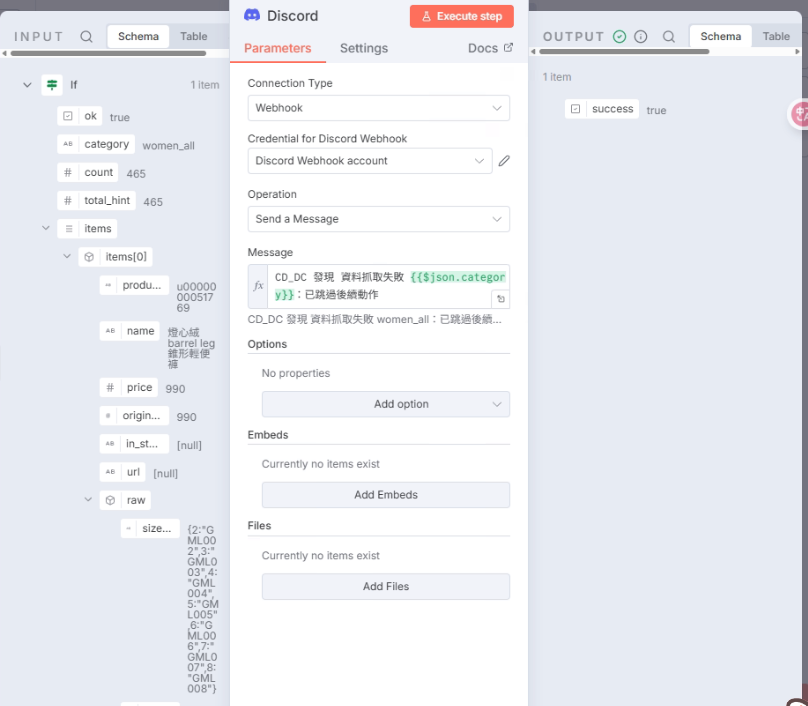Image resolution: width=808 pixels, height=706 pixels.
Task: Click the OUTPUT info circle icon
Action: pos(641,37)
